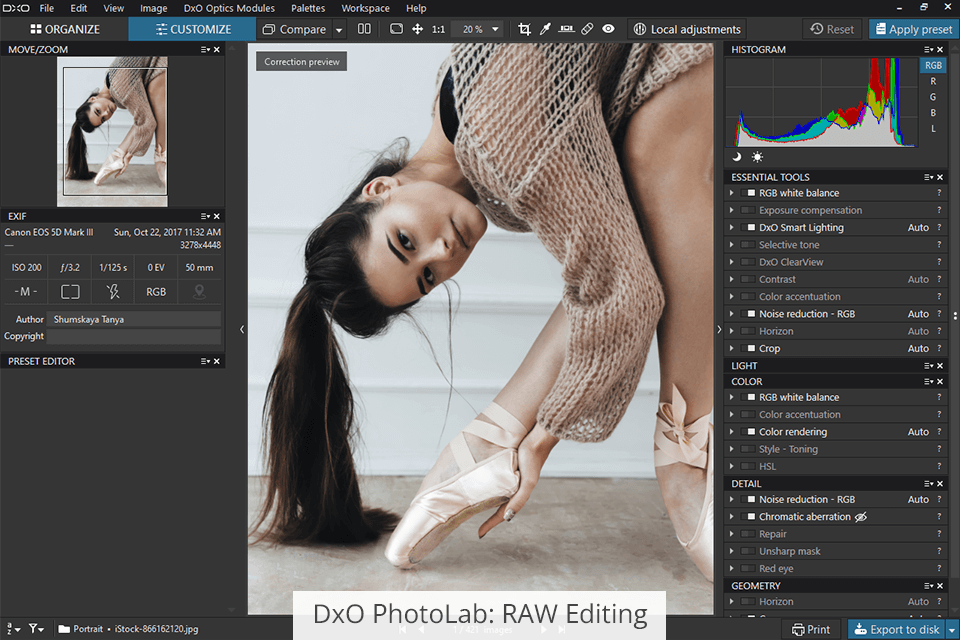The height and width of the screenshot is (640, 960).
Task: Click Export to disk
Action: (x=896, y=630)
